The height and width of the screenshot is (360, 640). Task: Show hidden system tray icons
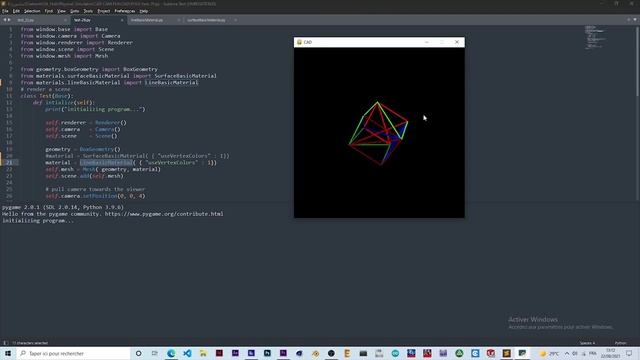[x=567, y=353]
